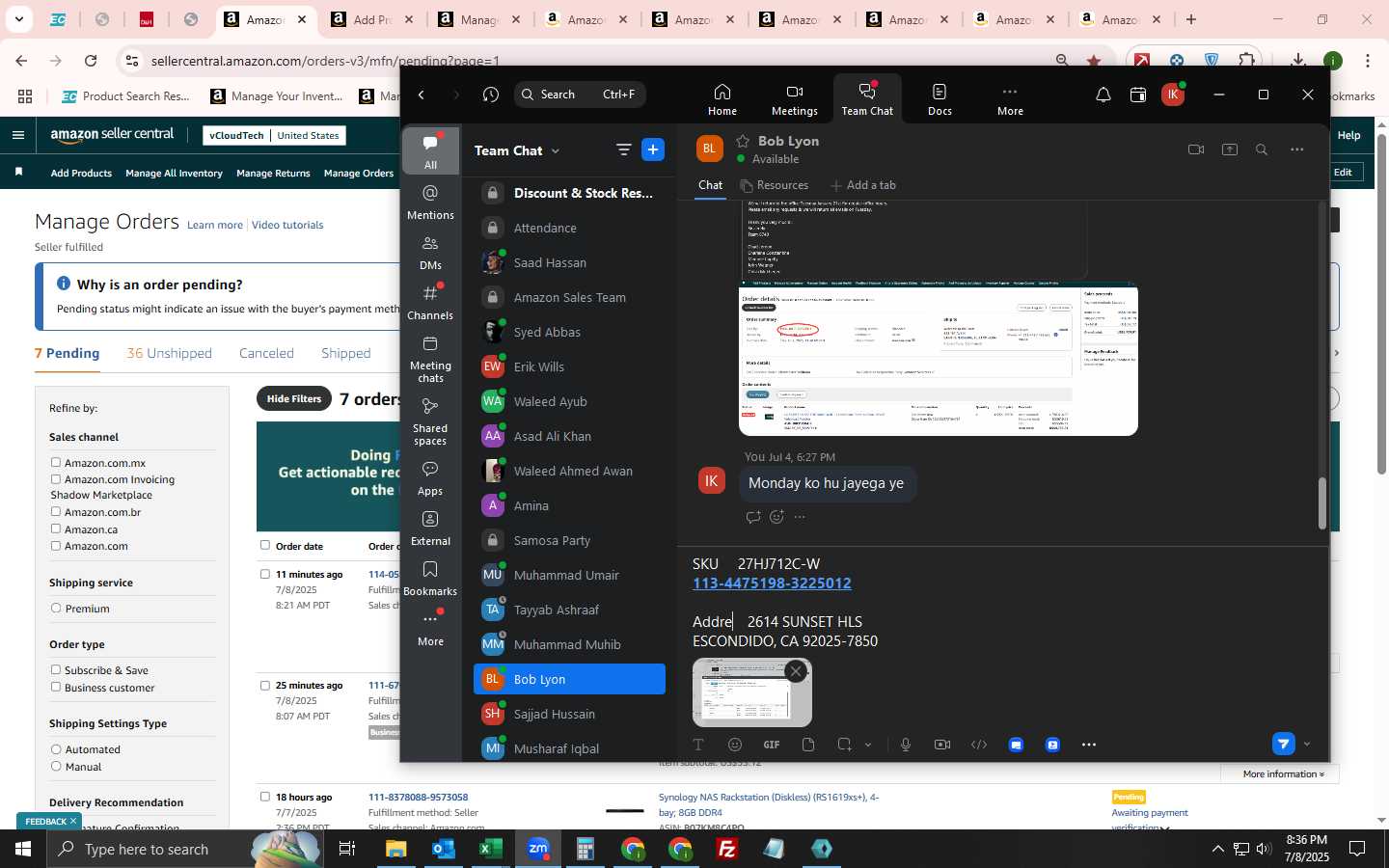Open Bookmarks in Zoom sidebar

coord(430,579)
